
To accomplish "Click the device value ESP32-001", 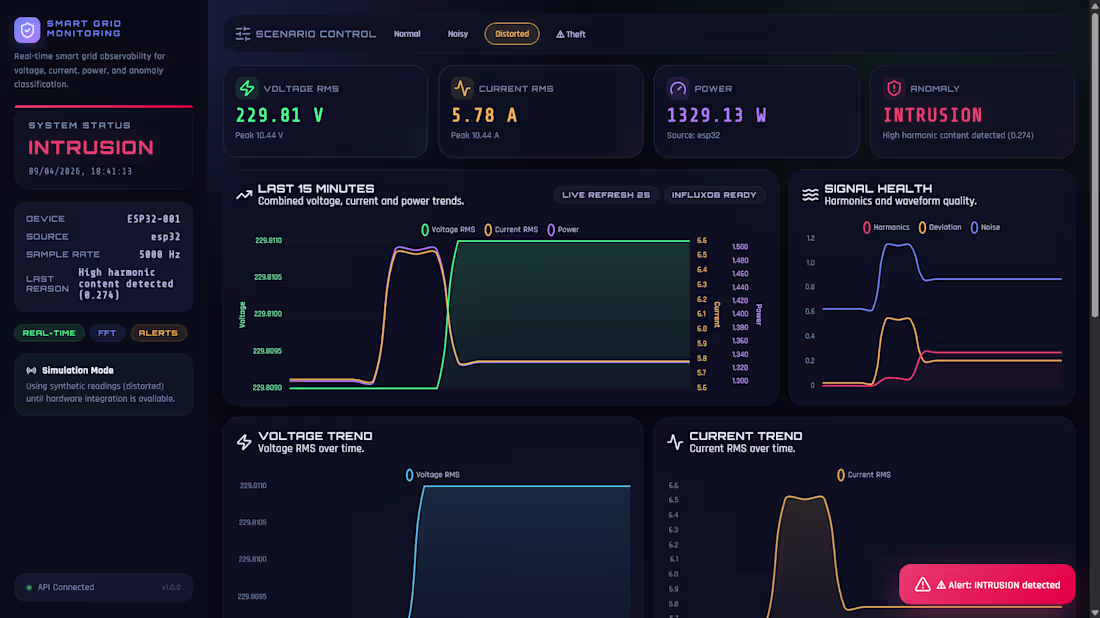I will 154,219.
